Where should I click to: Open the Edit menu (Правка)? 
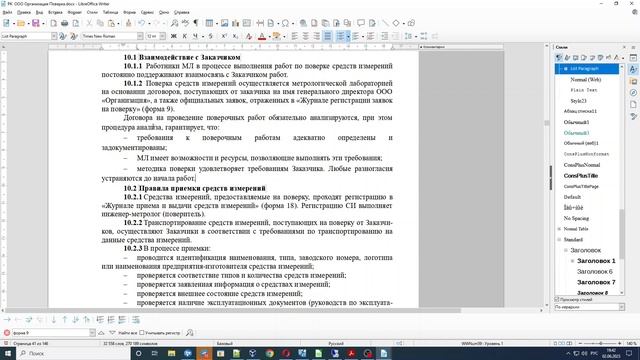coord(24,13)
